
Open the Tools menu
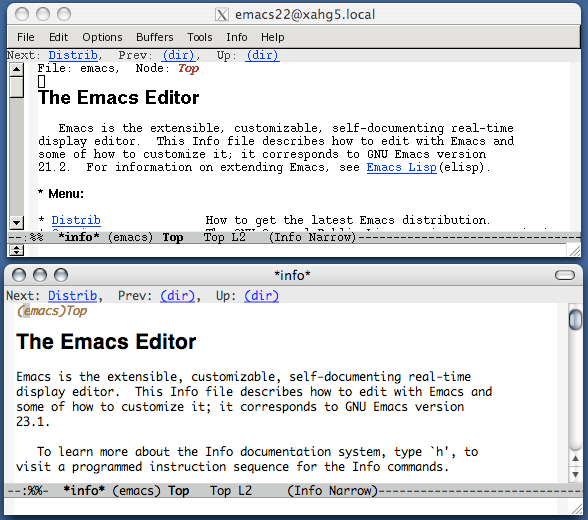(x=200, y=37)
